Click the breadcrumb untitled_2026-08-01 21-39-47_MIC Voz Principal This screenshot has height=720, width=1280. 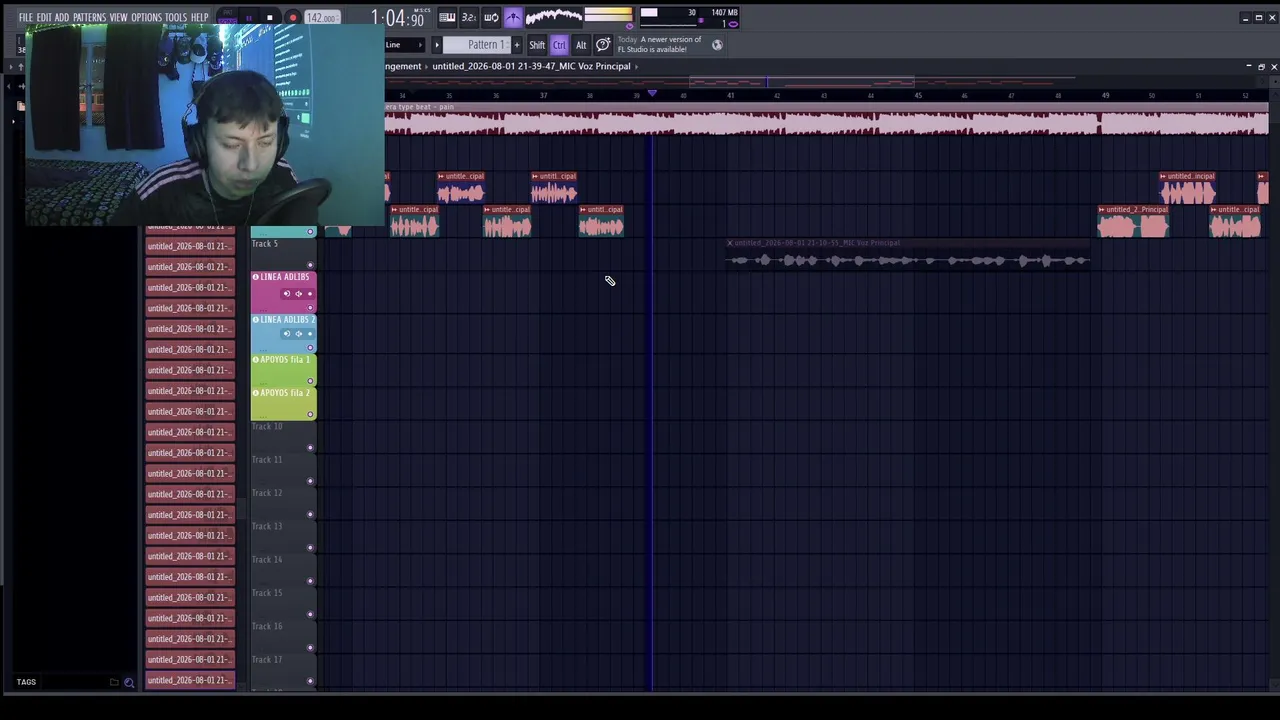click(531, 66)
